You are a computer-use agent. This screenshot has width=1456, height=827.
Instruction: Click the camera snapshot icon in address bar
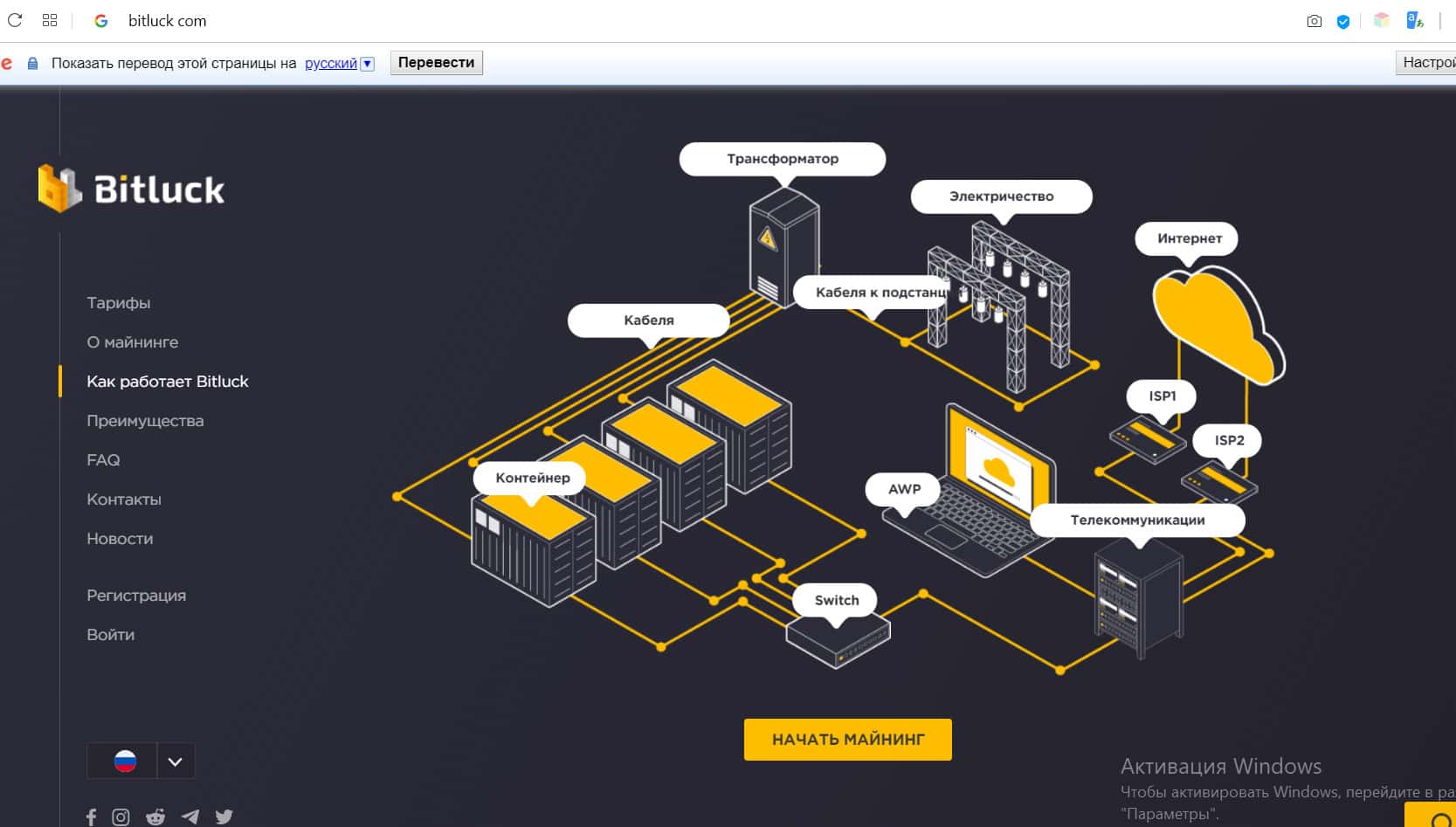[x=1314, y=21]
